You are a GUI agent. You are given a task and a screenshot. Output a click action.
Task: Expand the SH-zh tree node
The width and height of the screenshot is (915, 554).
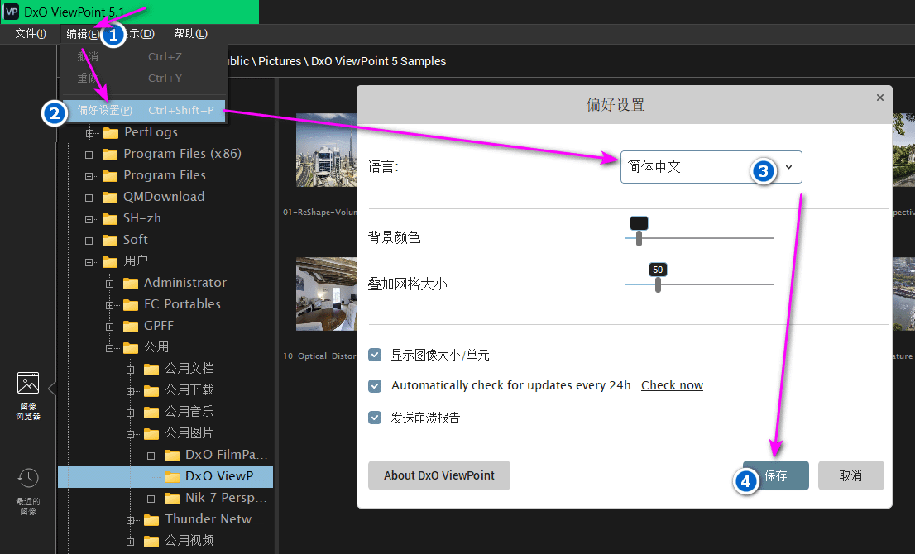click(89, 219)
